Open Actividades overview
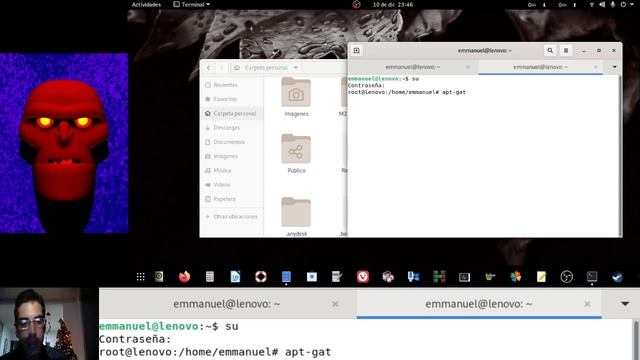 146,4
